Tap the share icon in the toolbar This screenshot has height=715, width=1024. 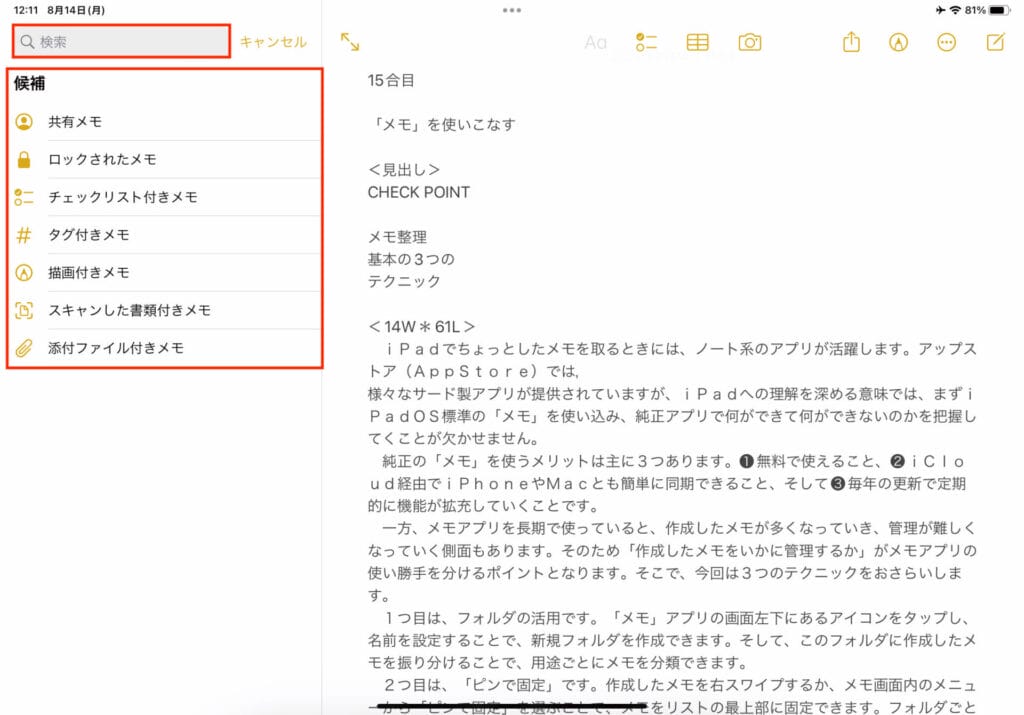[x=851, y=42]
